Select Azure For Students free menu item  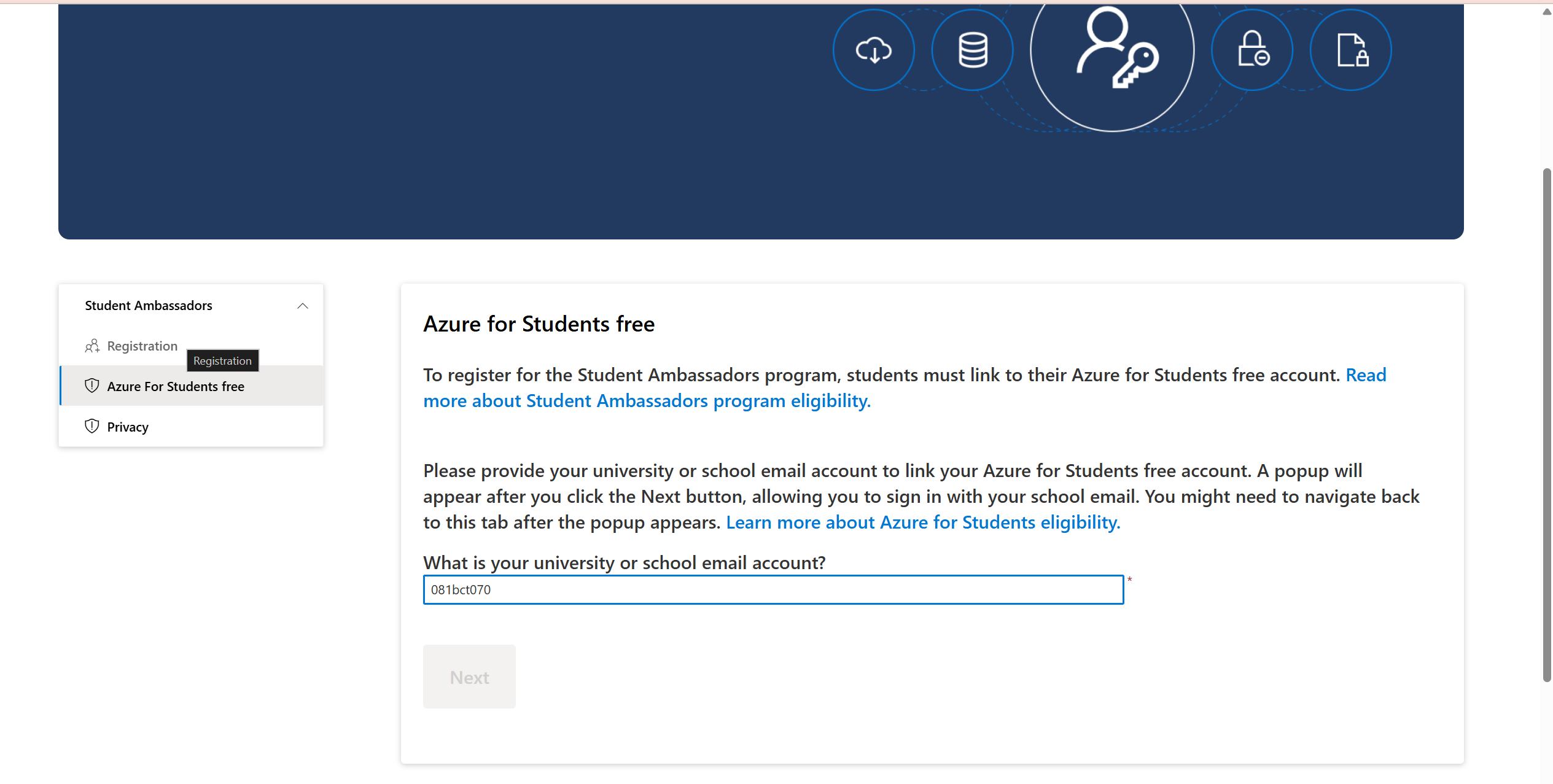click(176, 387)
